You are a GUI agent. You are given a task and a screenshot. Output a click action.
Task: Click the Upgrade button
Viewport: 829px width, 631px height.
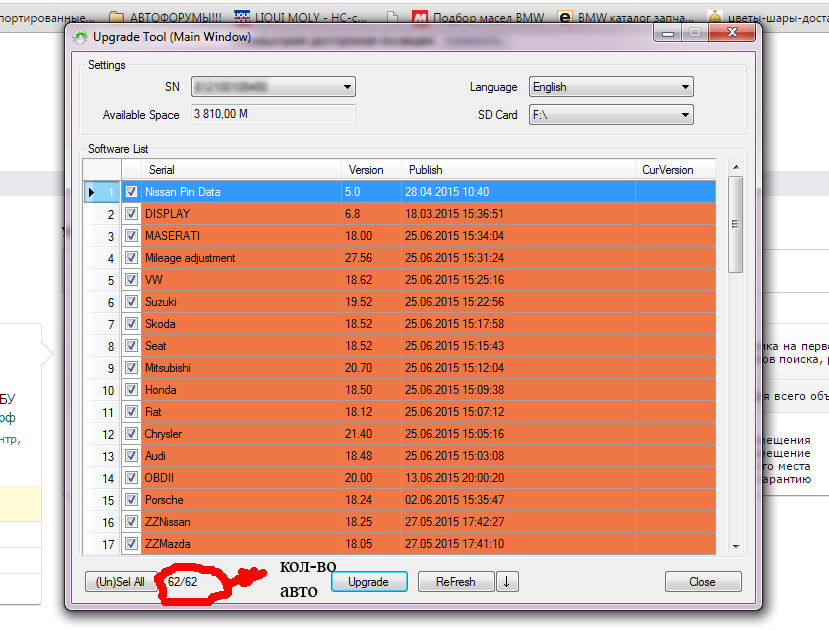(x=369, y=582)
